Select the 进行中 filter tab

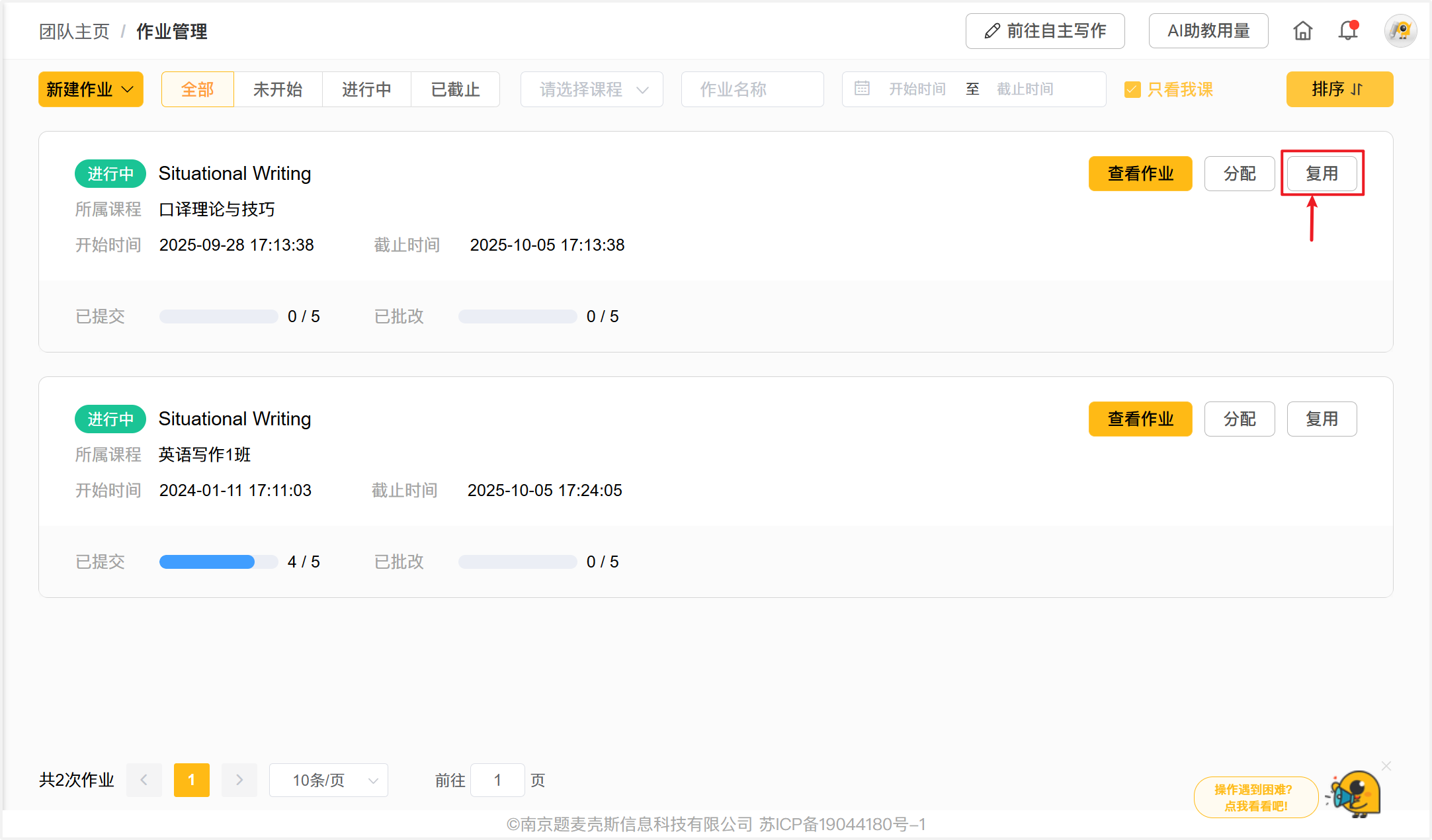(366, 89)
